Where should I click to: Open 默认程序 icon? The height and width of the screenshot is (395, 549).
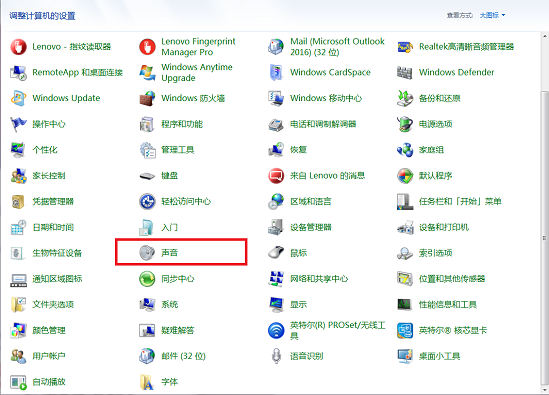point(405,175)
